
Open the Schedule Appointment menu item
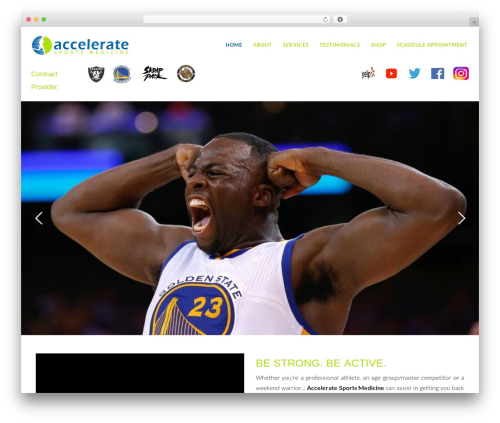(x=432, y=45)
